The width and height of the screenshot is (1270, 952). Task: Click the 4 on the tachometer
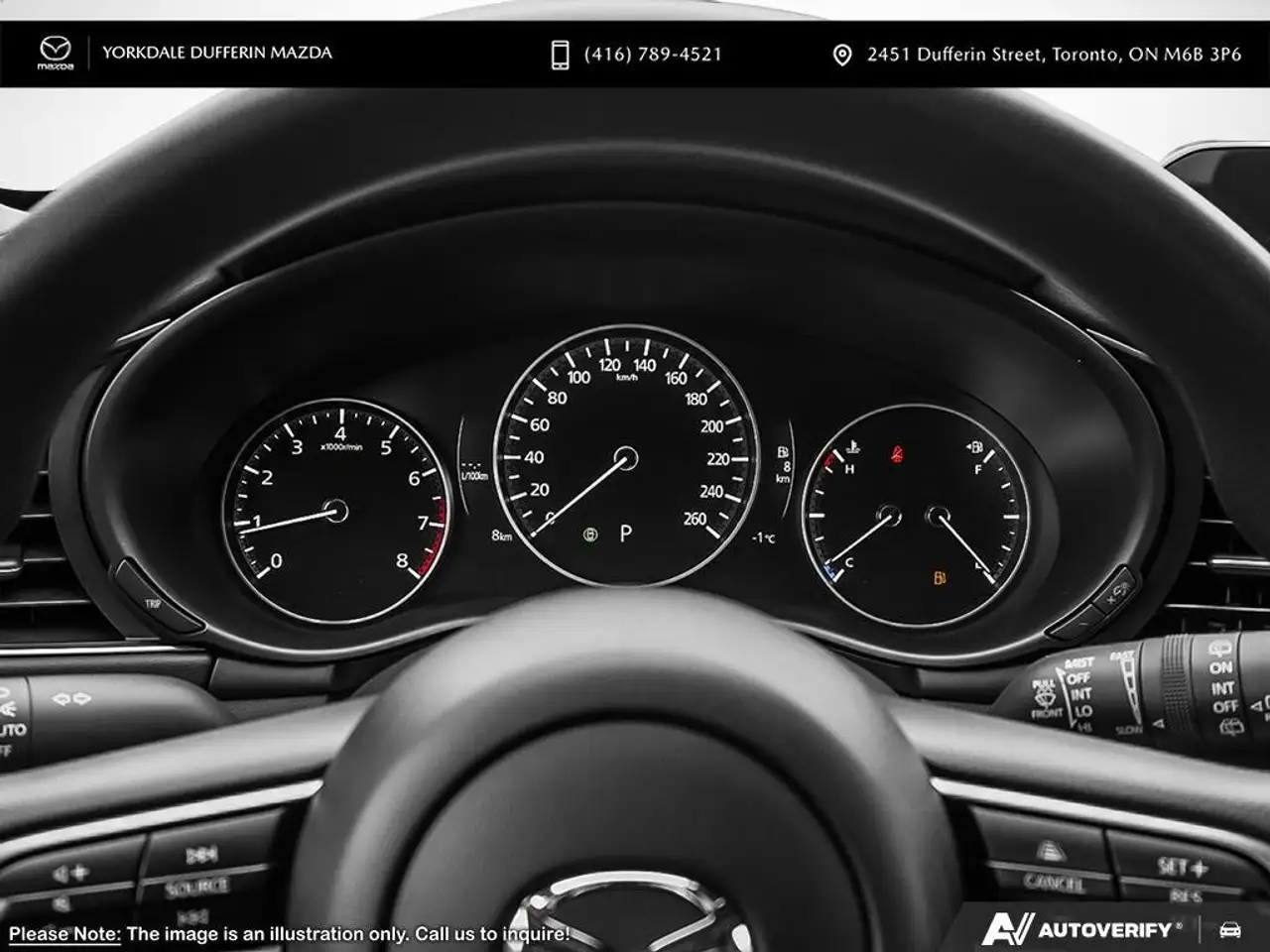click(x=340, y=433)
